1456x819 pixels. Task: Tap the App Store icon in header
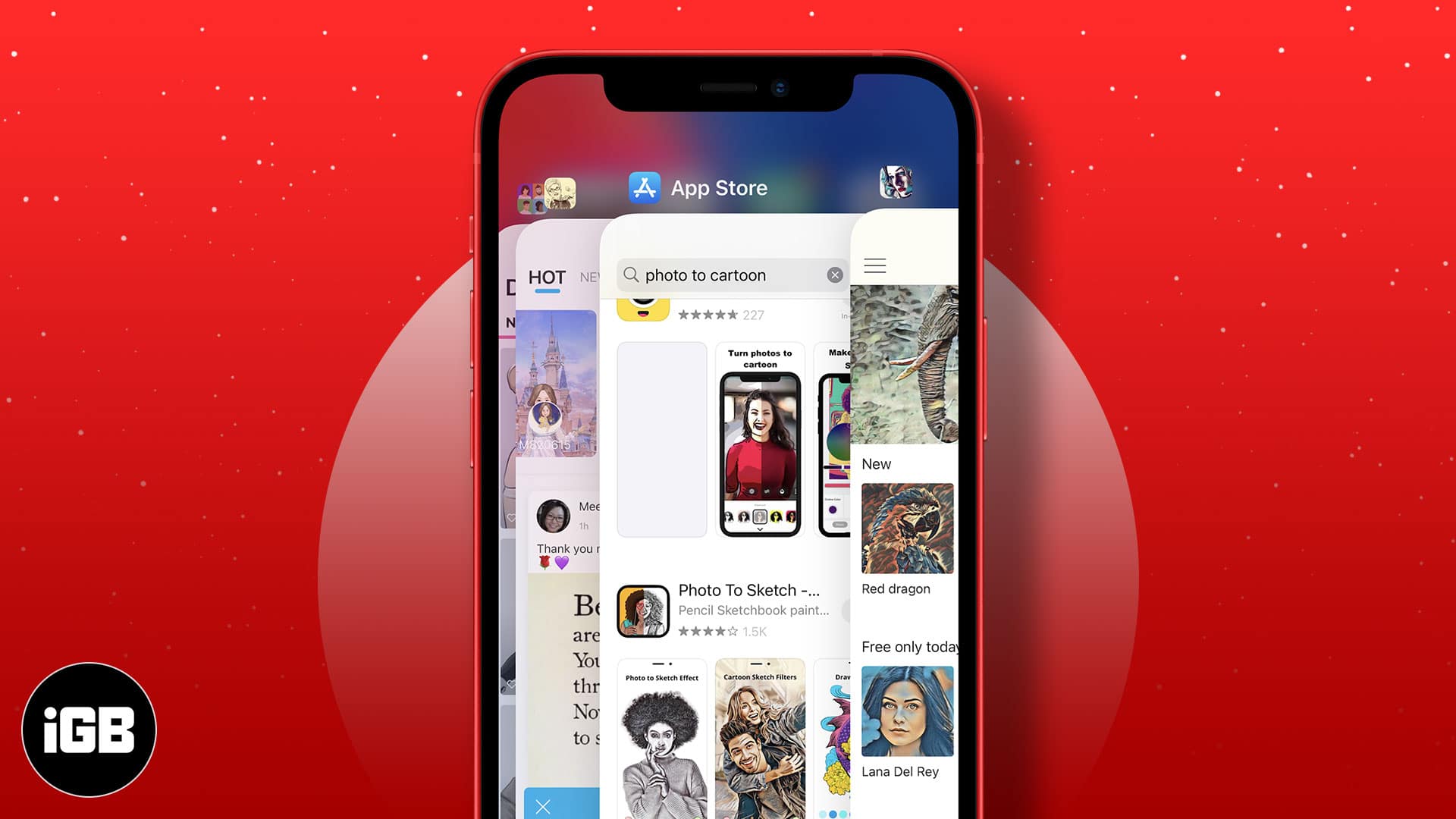point(644,188)
